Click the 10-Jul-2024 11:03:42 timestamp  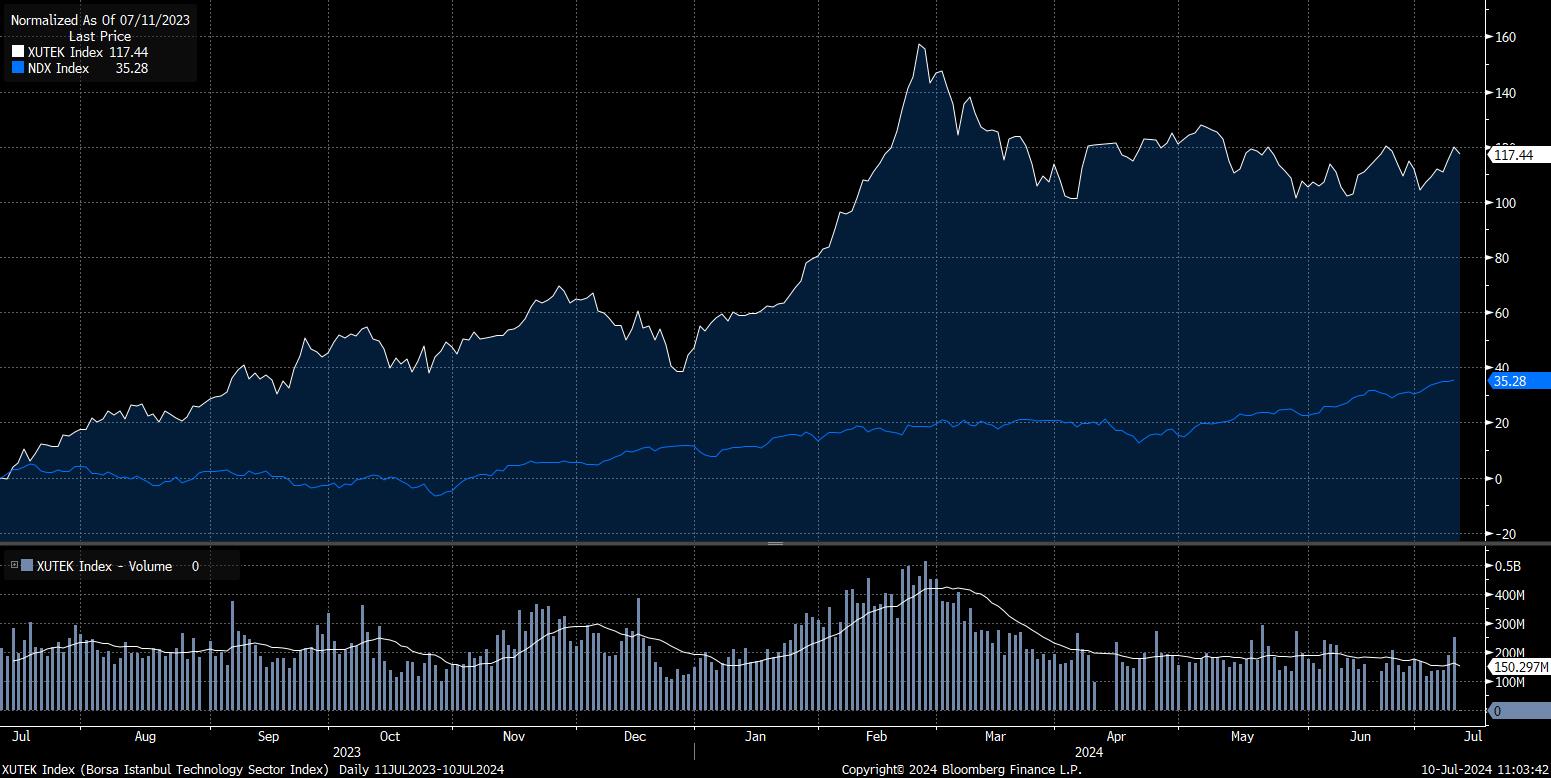click(x=1483, y=769)
